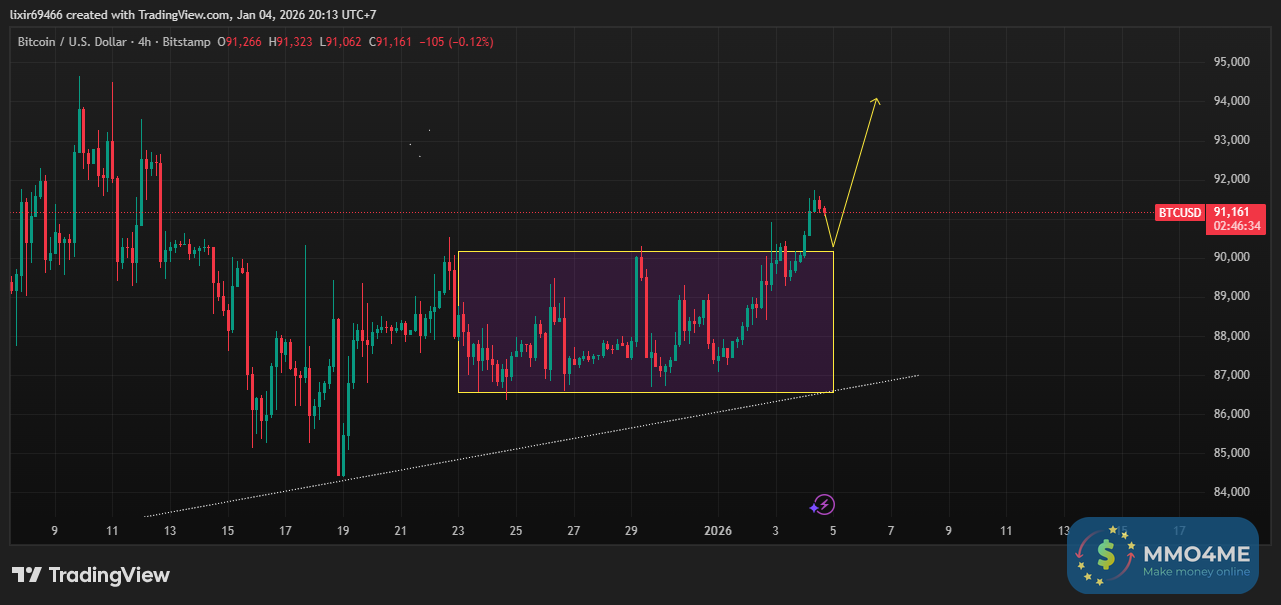Click the 5 date label on time axis
The image size is (1281, 605).
833,531
